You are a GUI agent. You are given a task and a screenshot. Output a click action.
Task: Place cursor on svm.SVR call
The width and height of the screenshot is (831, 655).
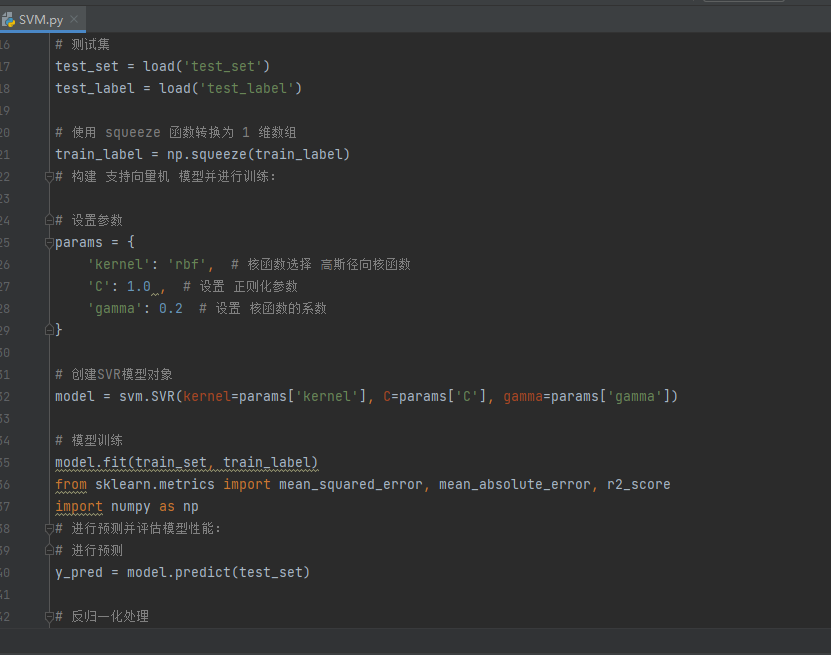149,396
